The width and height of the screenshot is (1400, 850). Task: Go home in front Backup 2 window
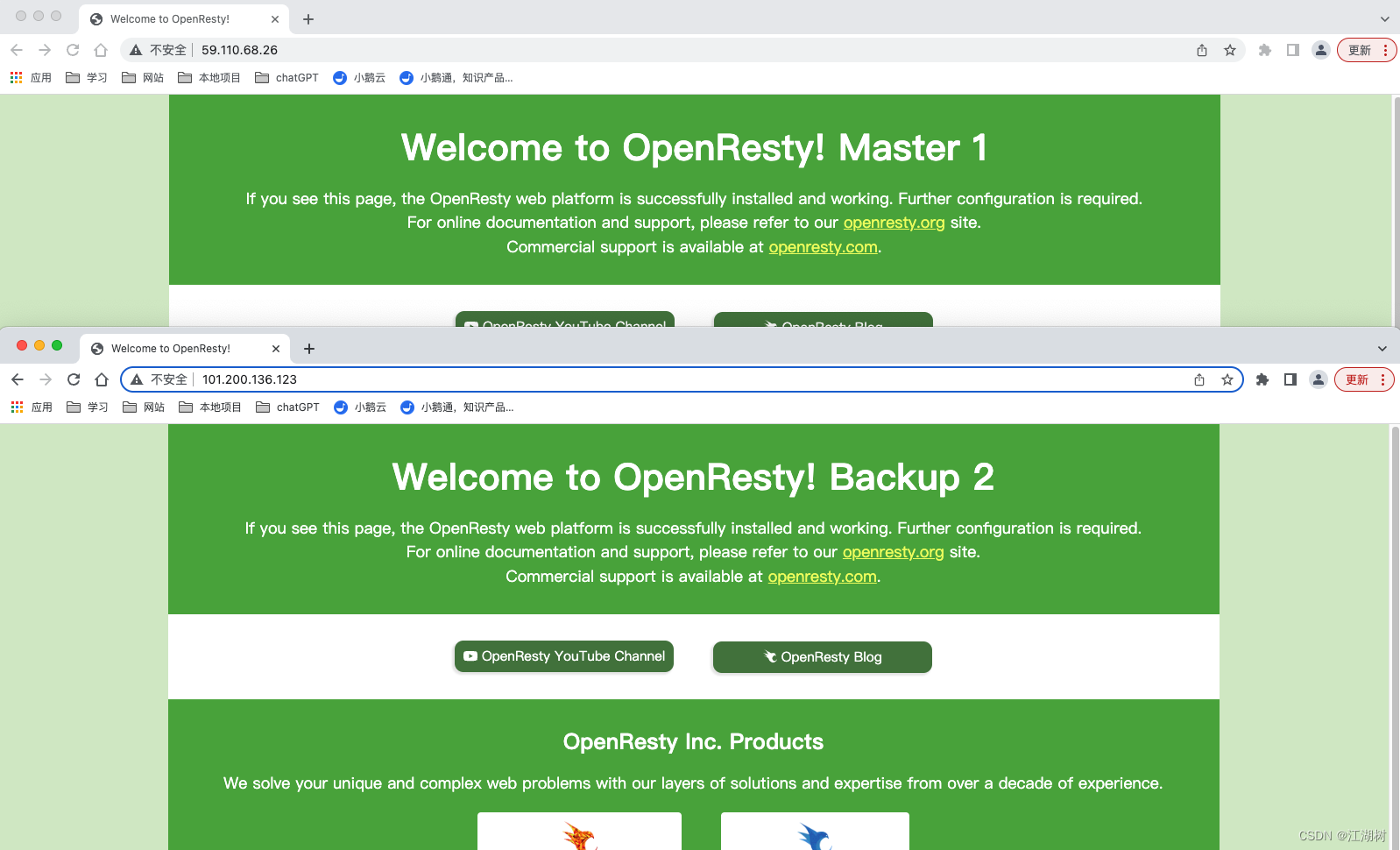pos(102,379)
